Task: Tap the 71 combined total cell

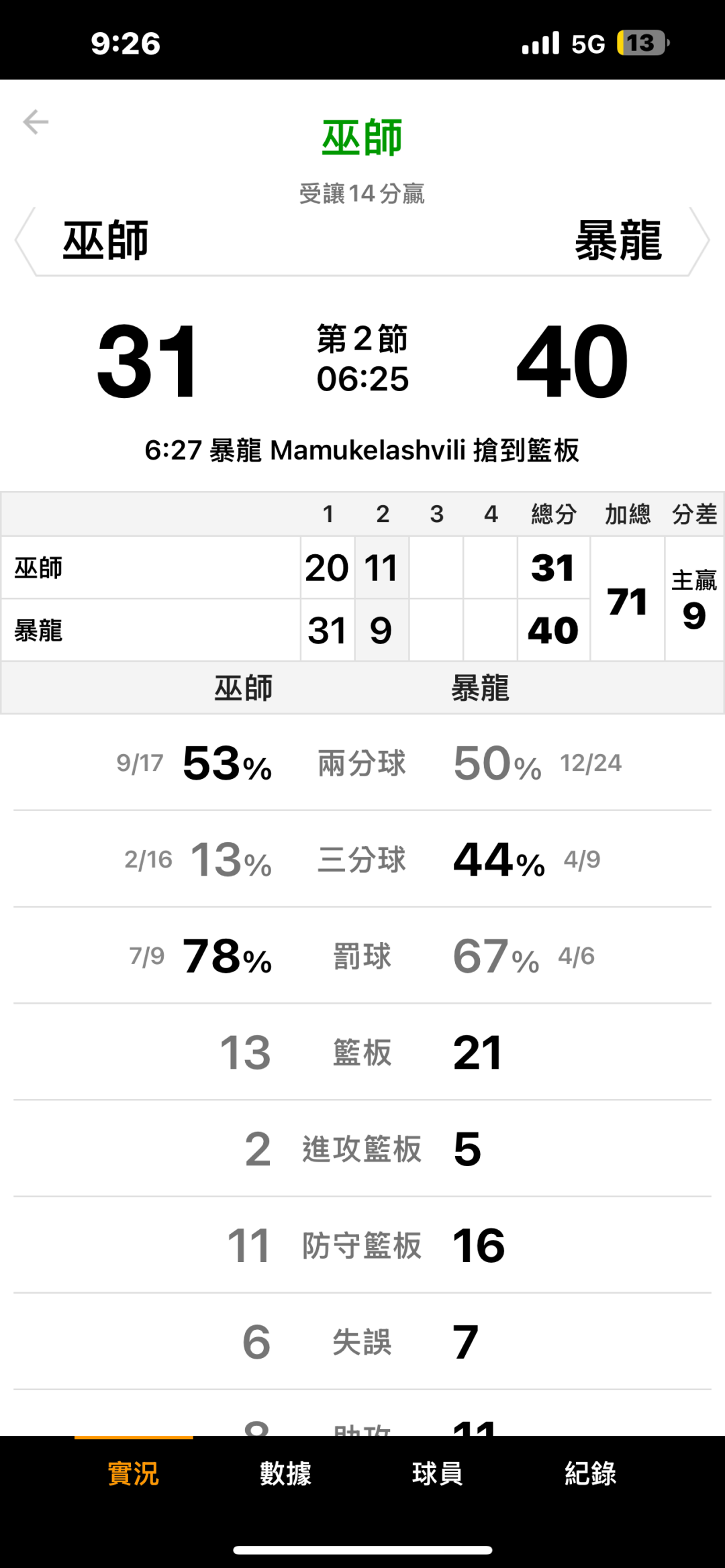Action: [627, 599]
